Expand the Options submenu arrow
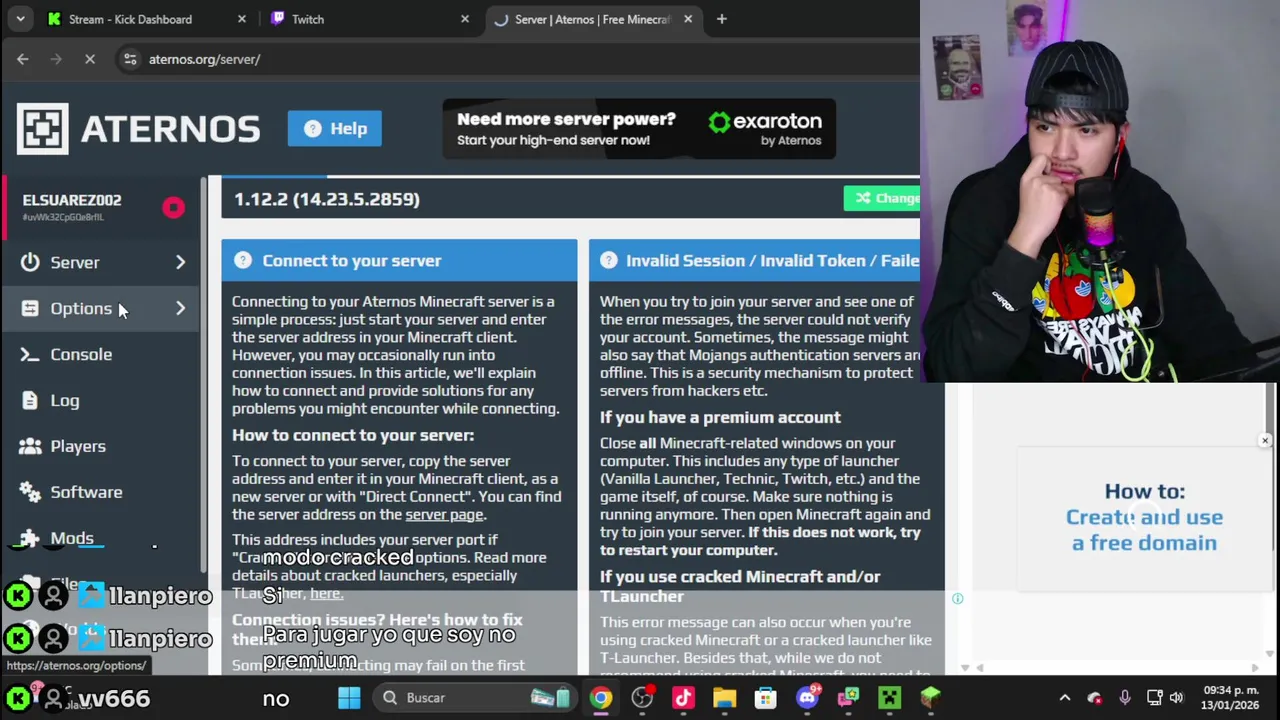The height and width of the screenshot is (720, 1280). tap(180, 308)
